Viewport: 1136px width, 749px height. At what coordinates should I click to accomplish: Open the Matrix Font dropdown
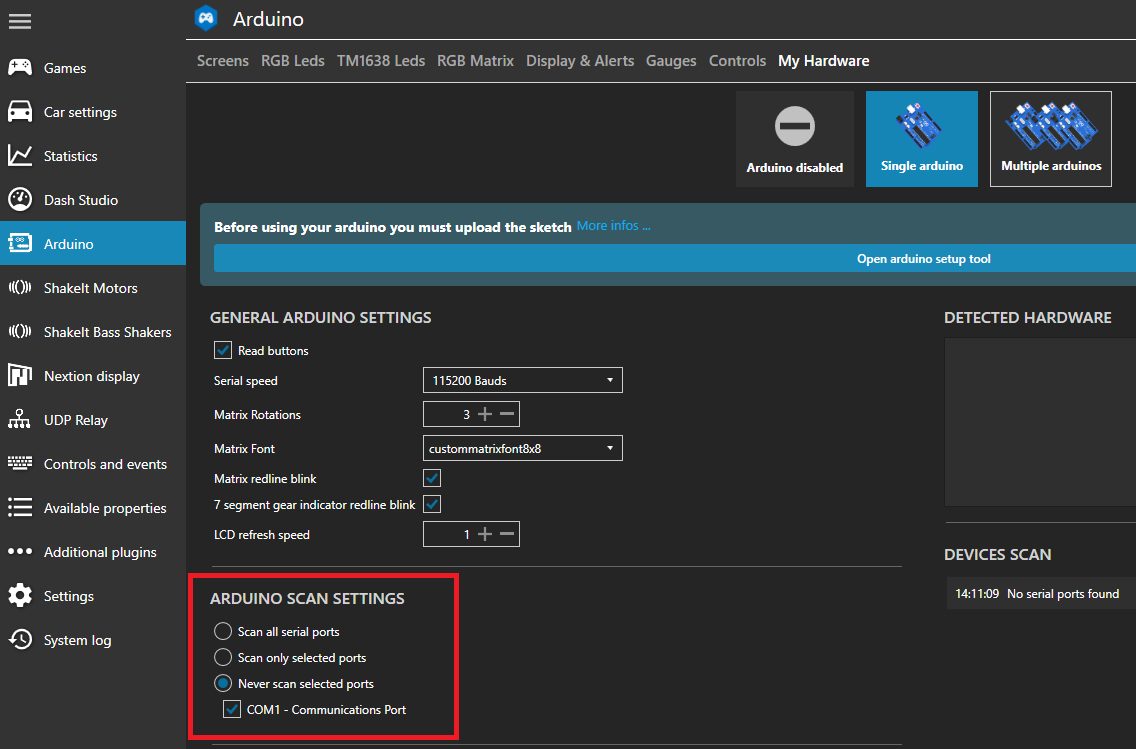point(522,449)
